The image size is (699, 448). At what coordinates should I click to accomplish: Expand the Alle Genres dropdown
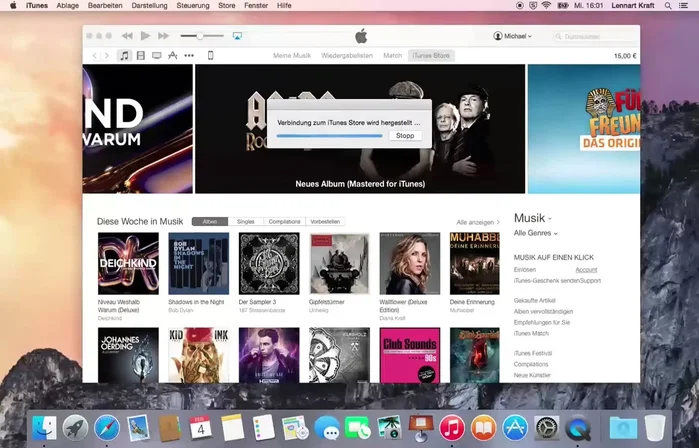point(535,233)
